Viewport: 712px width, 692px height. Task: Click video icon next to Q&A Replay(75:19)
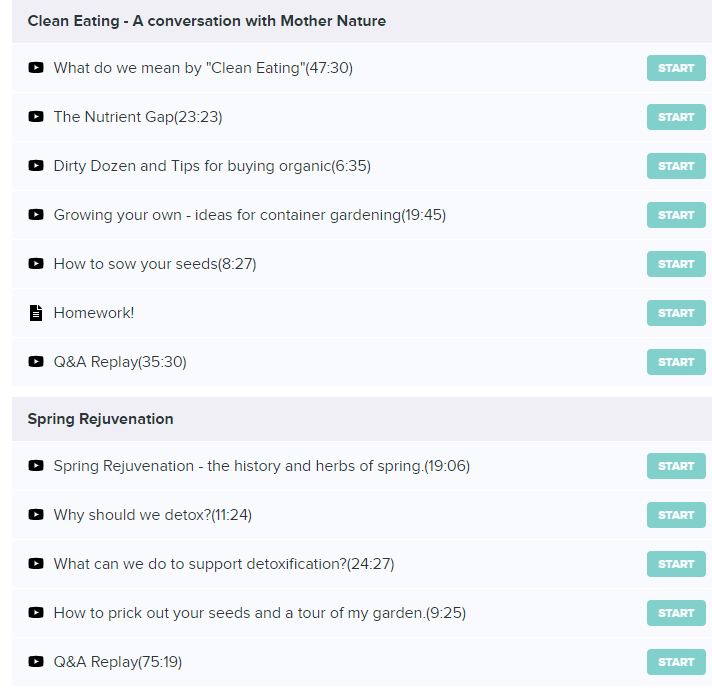click(x=36, y=662)
